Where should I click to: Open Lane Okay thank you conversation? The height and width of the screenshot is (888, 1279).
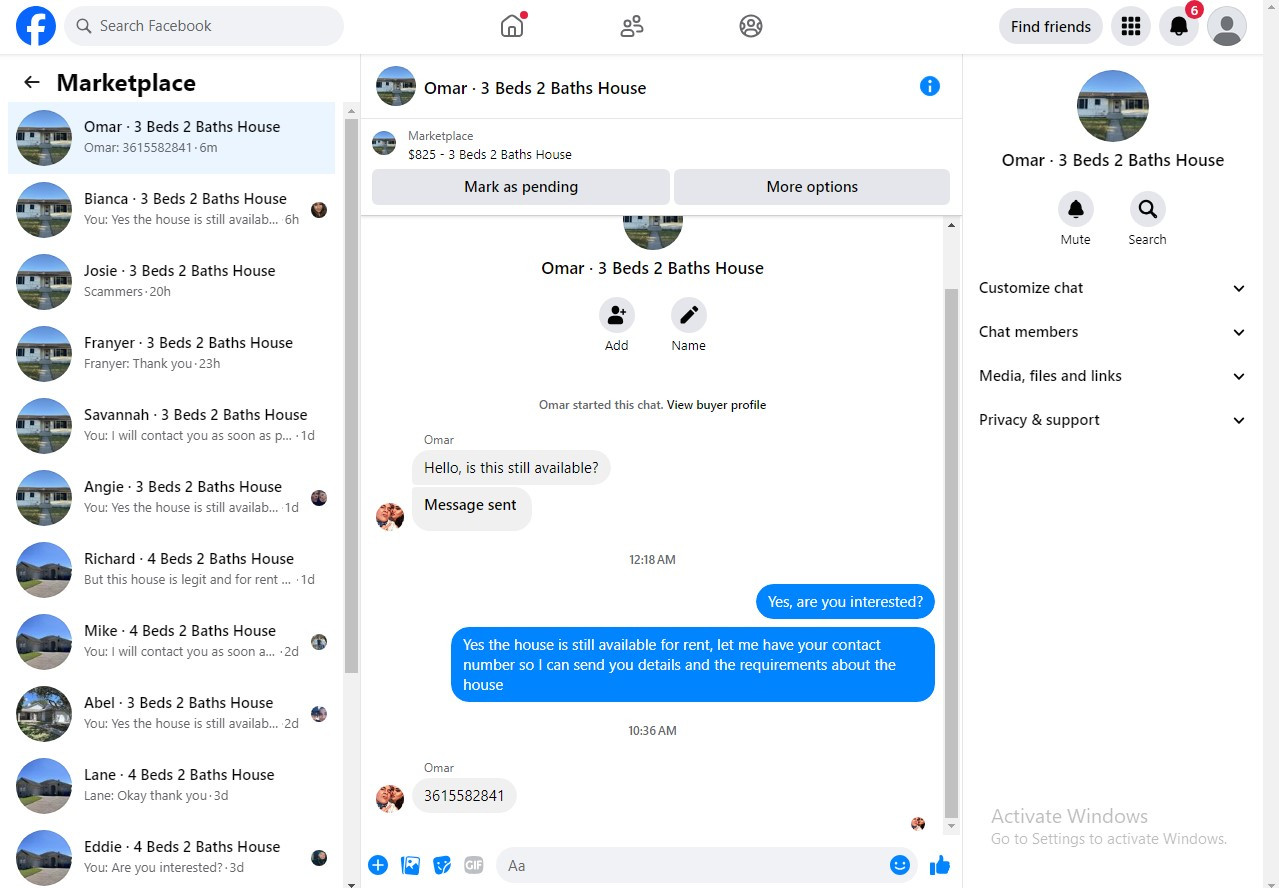point(172,786)
